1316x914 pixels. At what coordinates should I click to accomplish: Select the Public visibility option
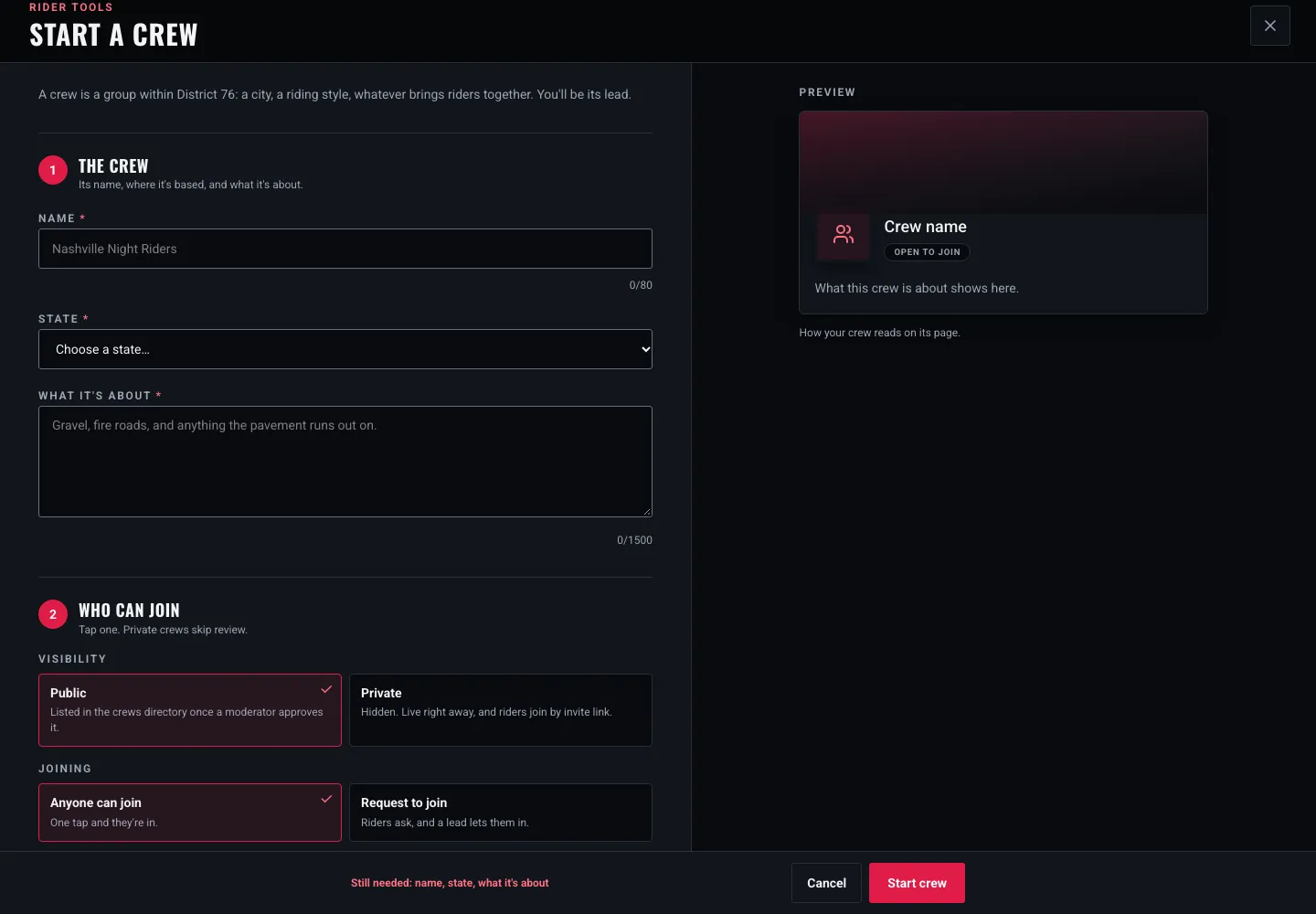coord(190,710)
